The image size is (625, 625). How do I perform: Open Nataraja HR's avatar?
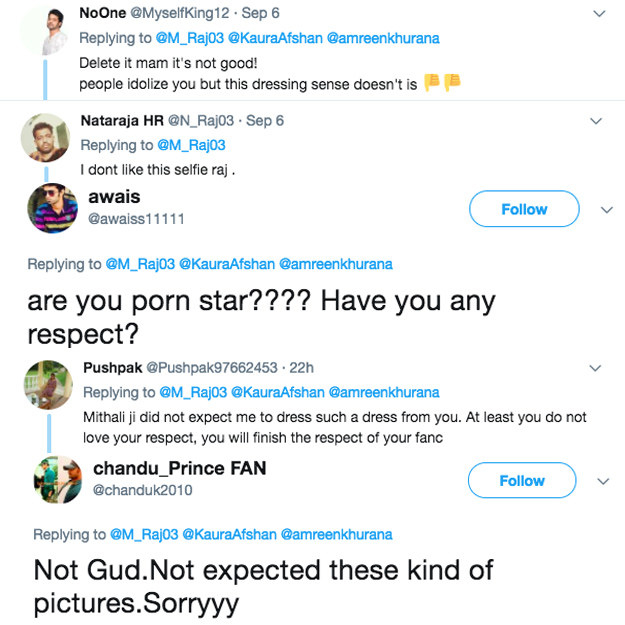pos(45,138)
